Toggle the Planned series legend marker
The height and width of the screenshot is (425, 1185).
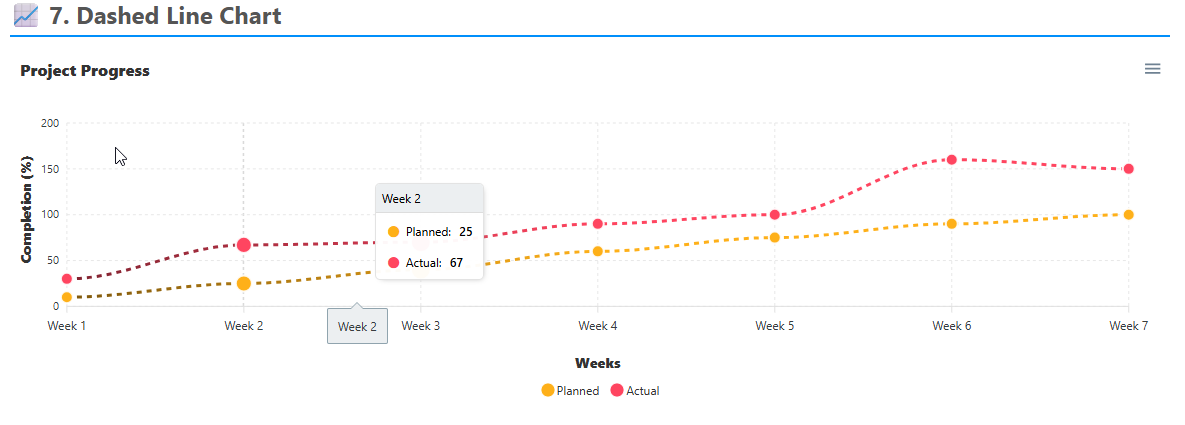coord(547,391)
